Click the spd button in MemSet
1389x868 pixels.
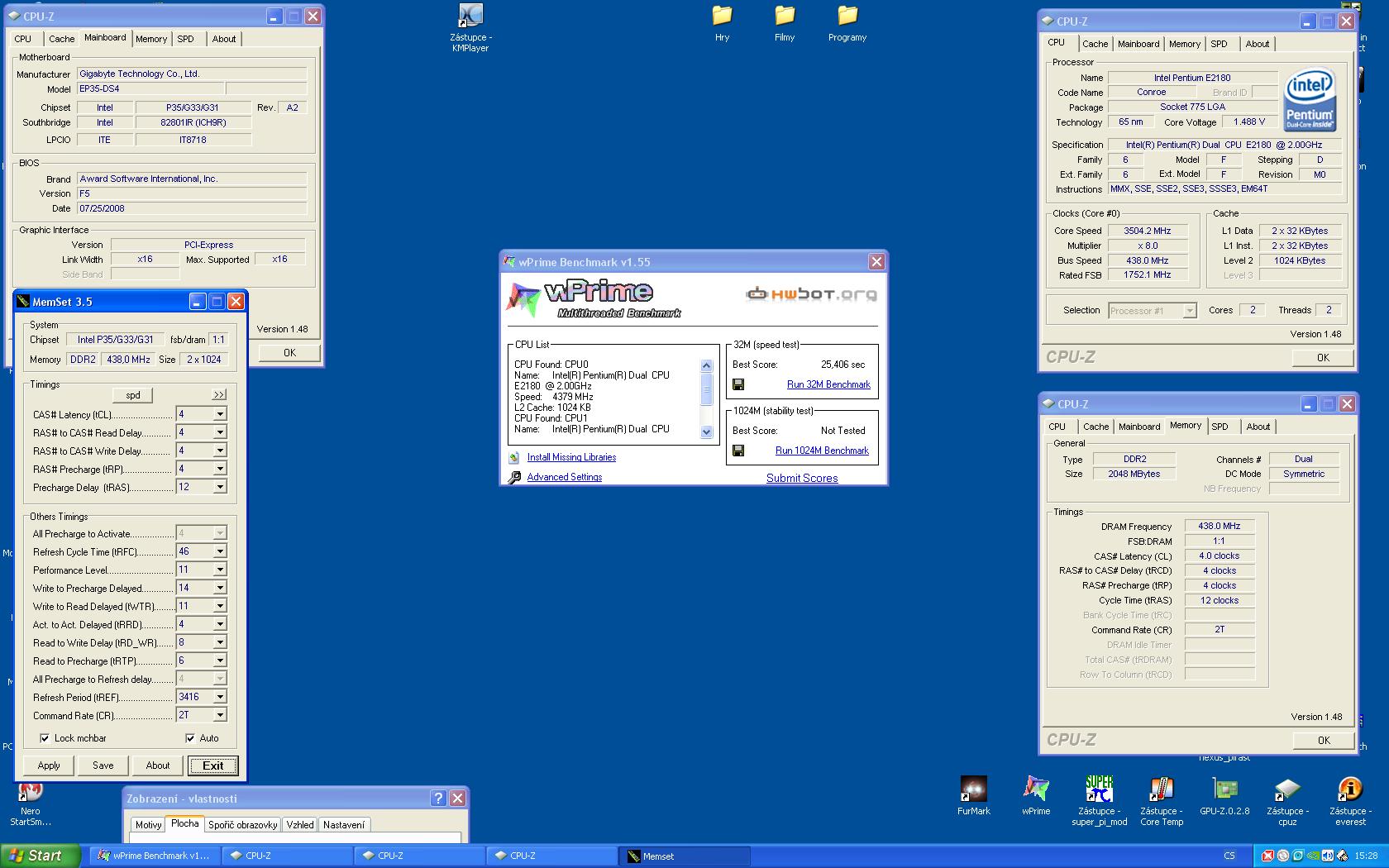point(133,395)
